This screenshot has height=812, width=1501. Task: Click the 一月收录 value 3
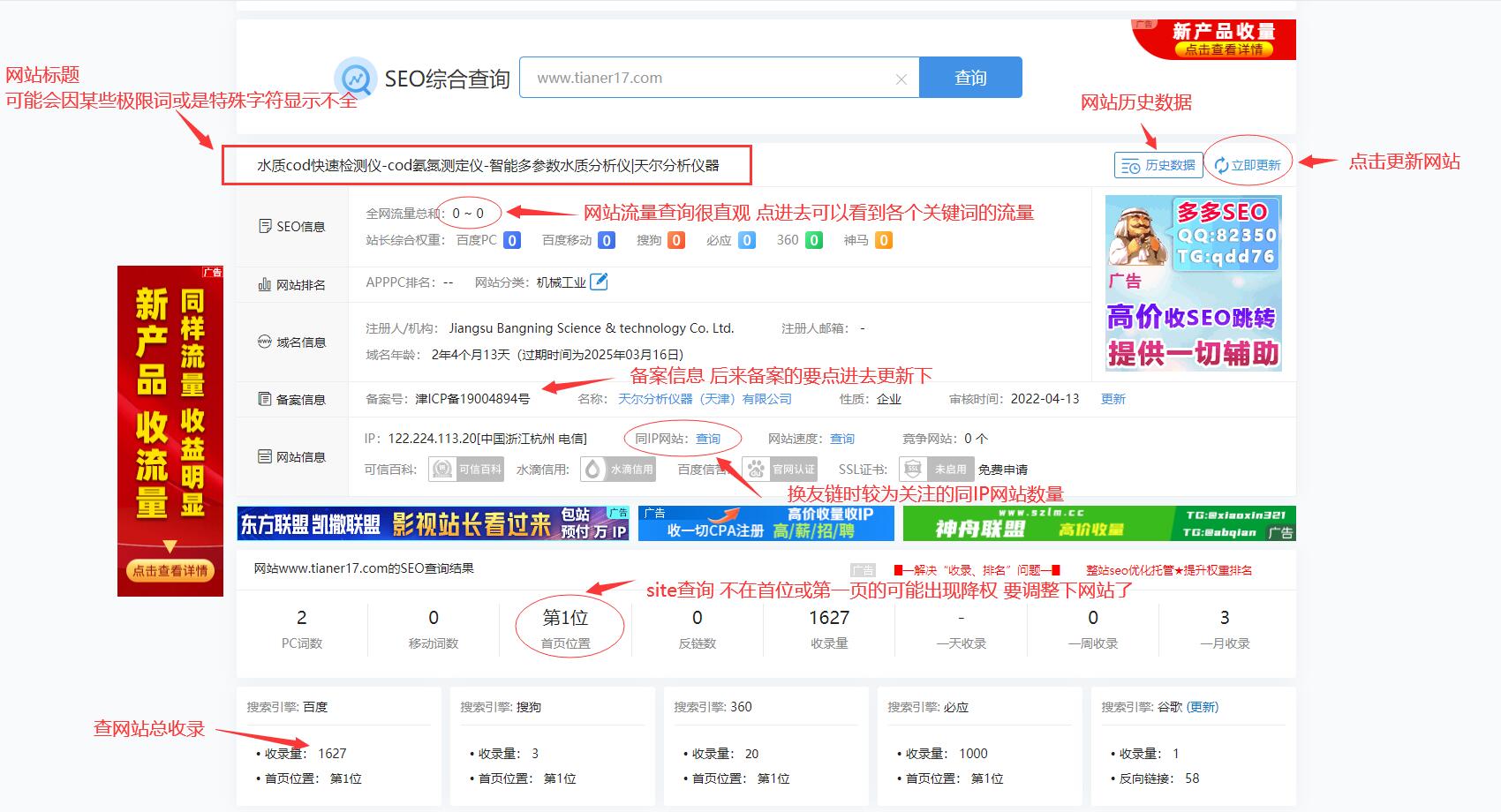click(x=1225, y=617)
